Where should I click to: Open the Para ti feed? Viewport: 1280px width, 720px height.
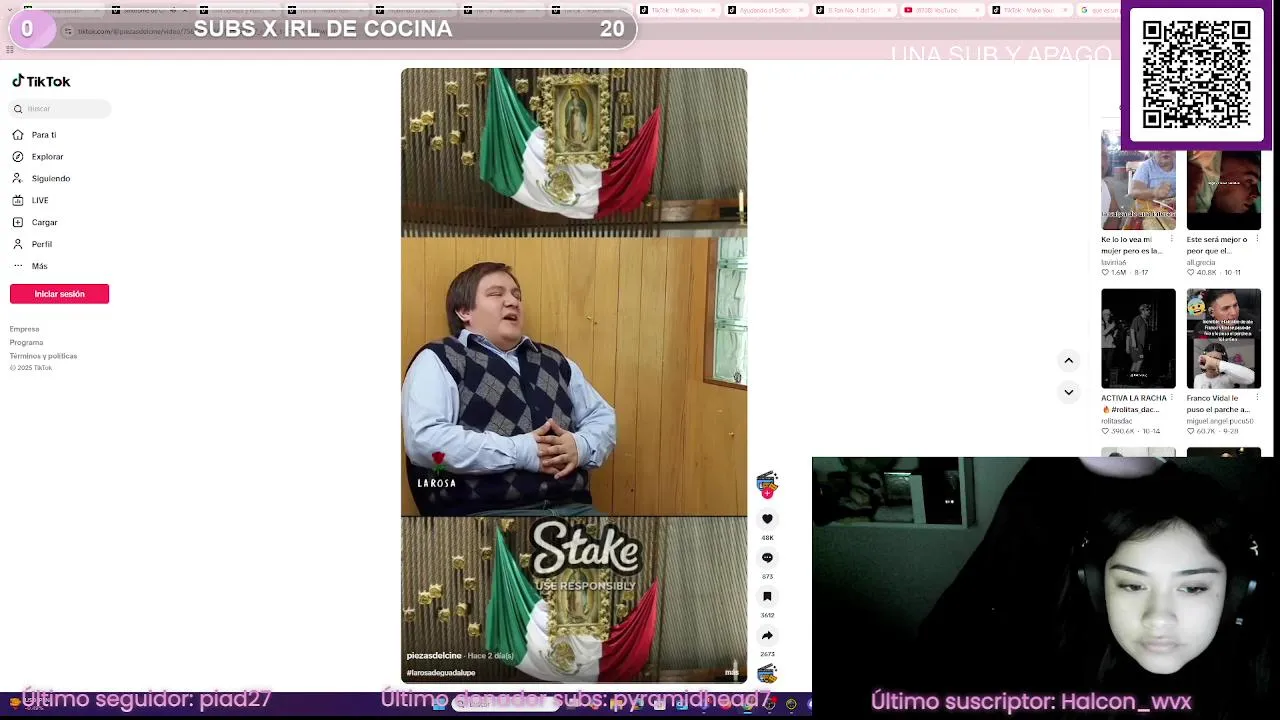(x=44, y=135)
